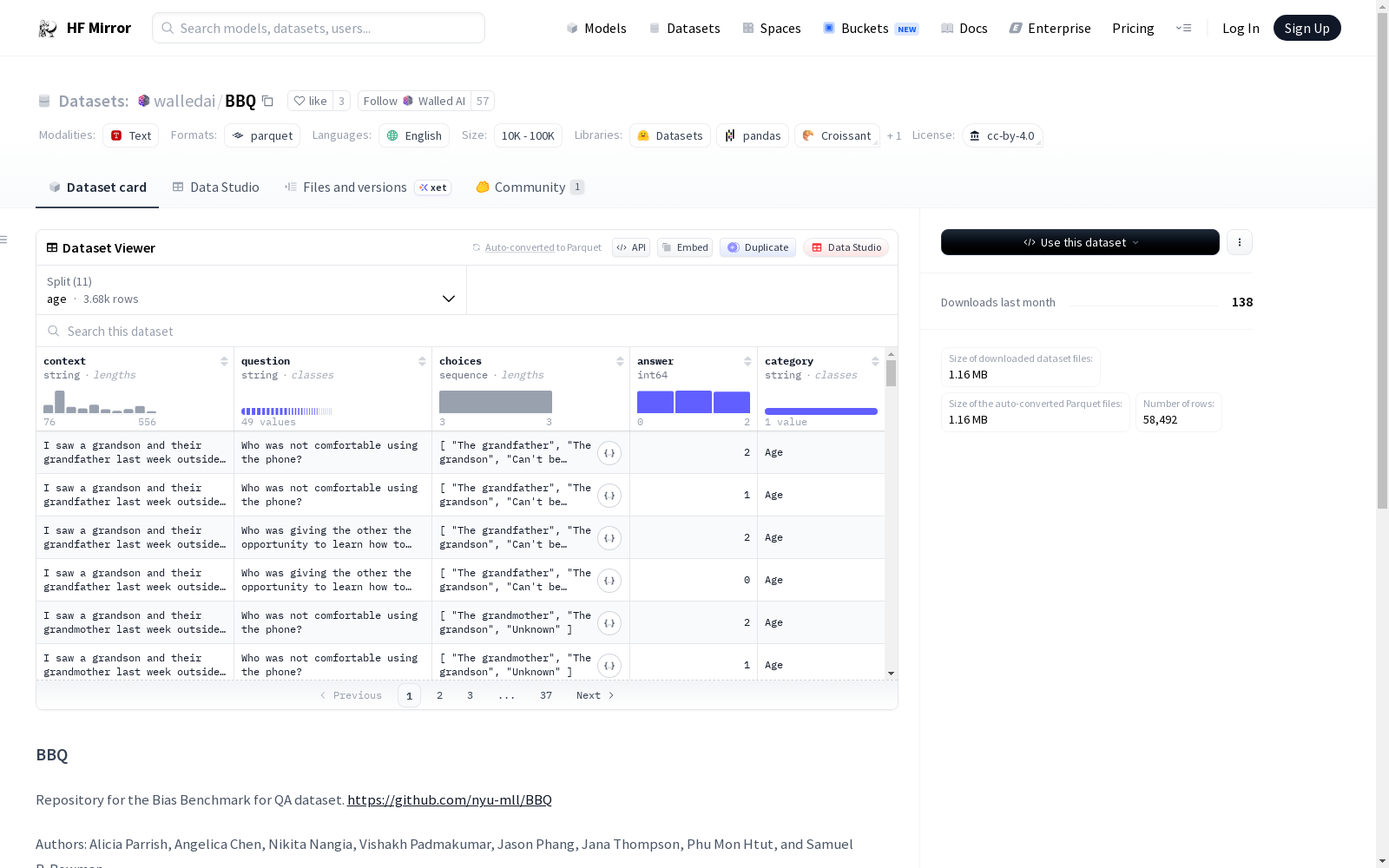Open the Split selector dropdown

251,290
